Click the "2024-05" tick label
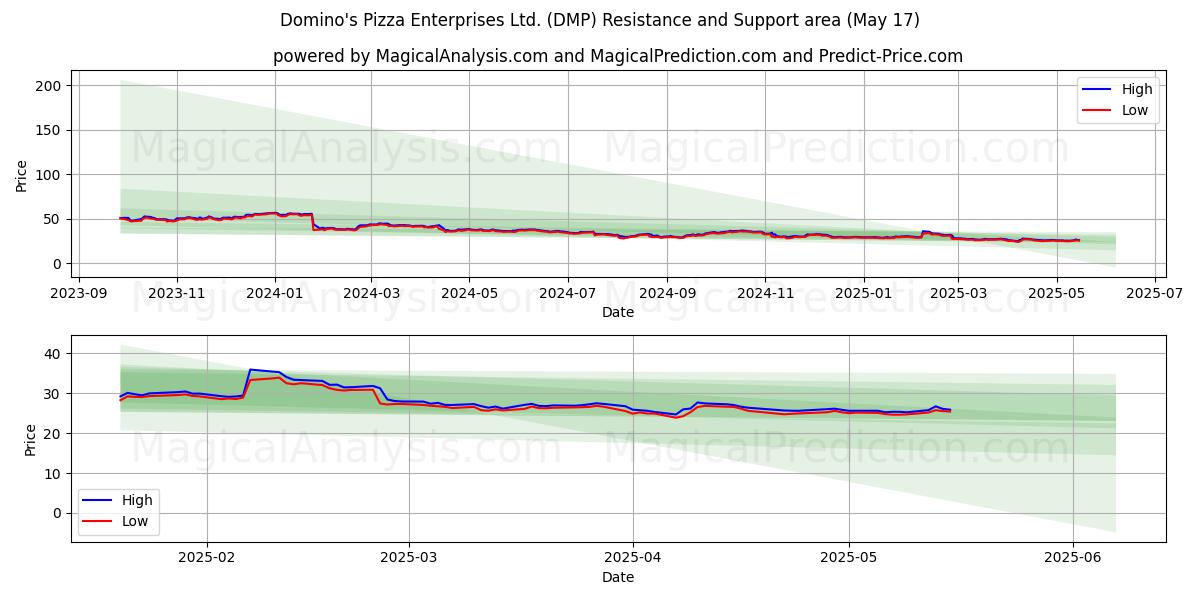Screen dimensions: 1200x600 pyautogui.click(x=468, y=293)
